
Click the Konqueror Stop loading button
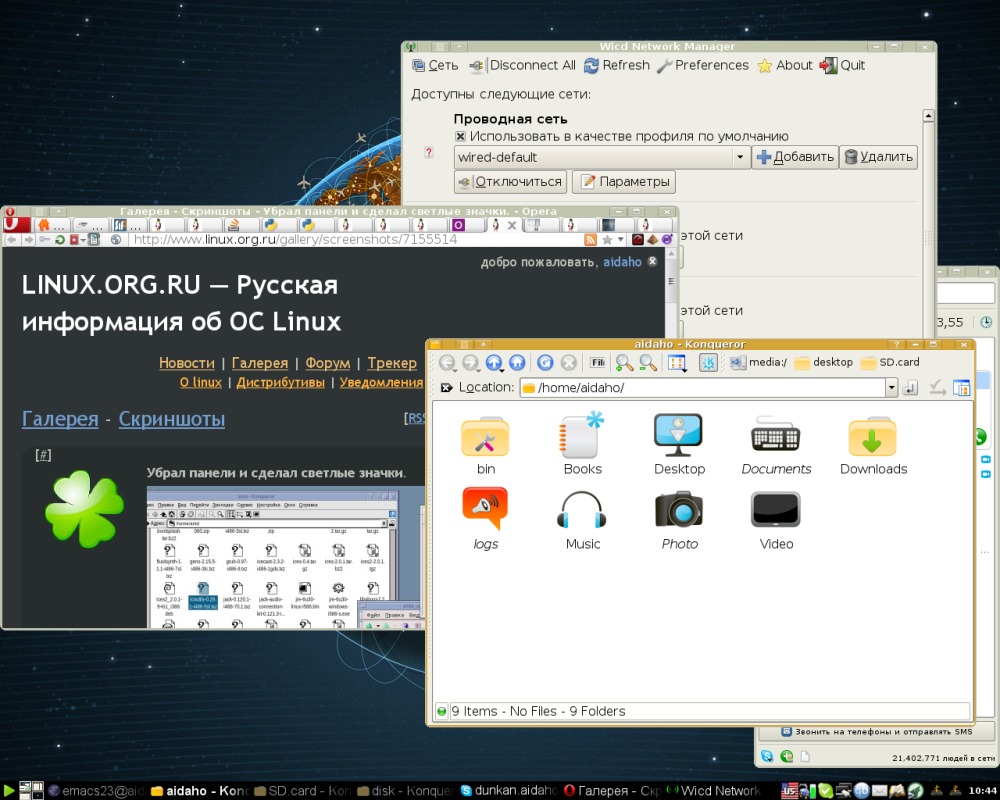568,363
